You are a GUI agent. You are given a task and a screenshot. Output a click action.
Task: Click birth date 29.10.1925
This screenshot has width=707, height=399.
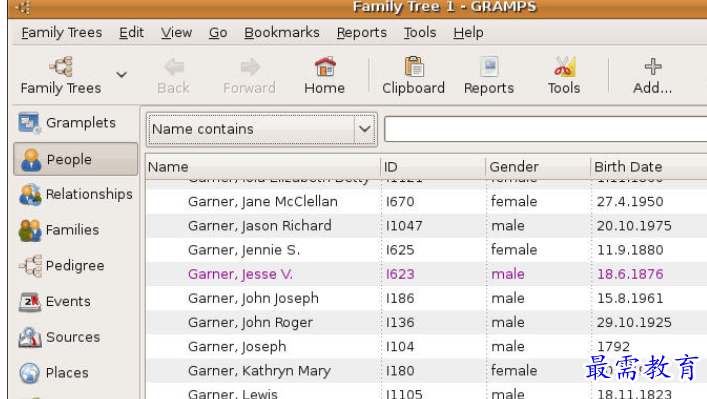(634, 322)
